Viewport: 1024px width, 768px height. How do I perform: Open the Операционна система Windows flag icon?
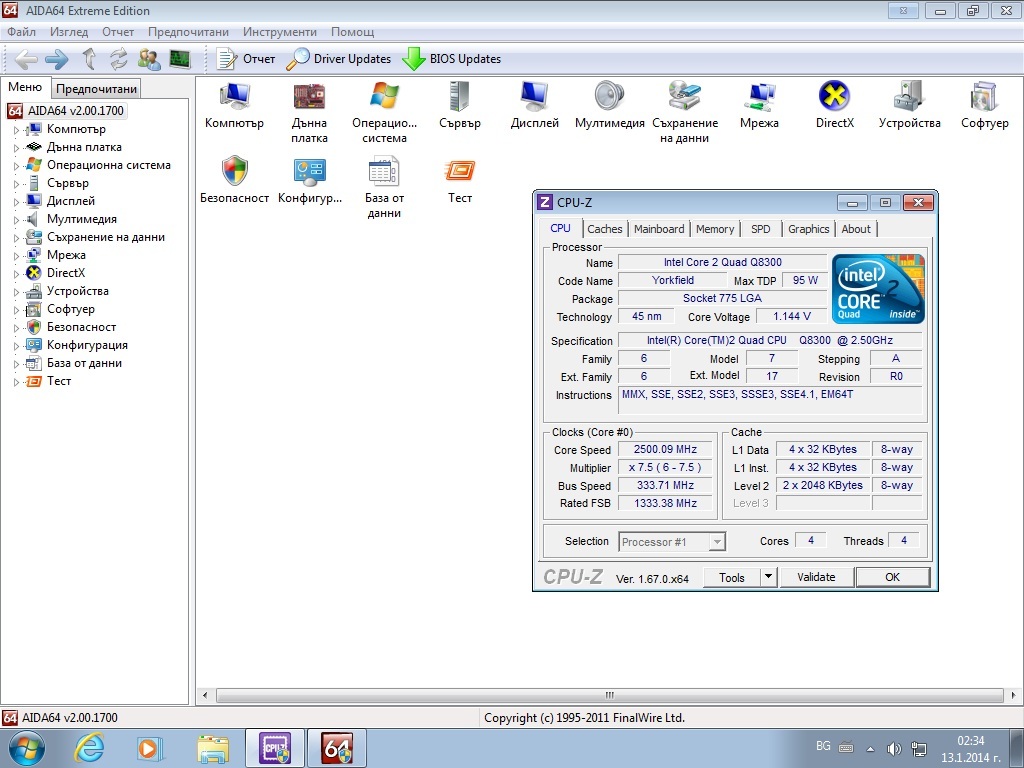(x=384, y=96)
